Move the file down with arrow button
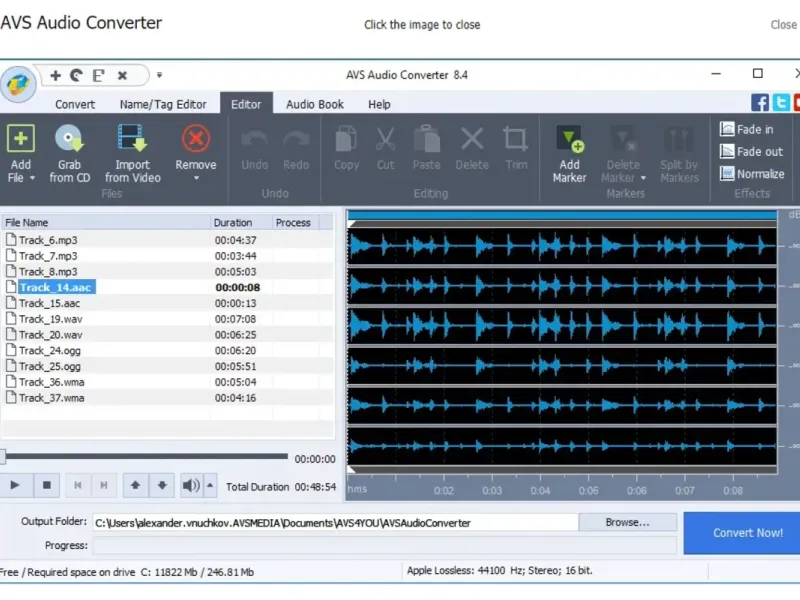Image resolution: width=800 pixels, height=600 pixels. [x=162, y=485]
